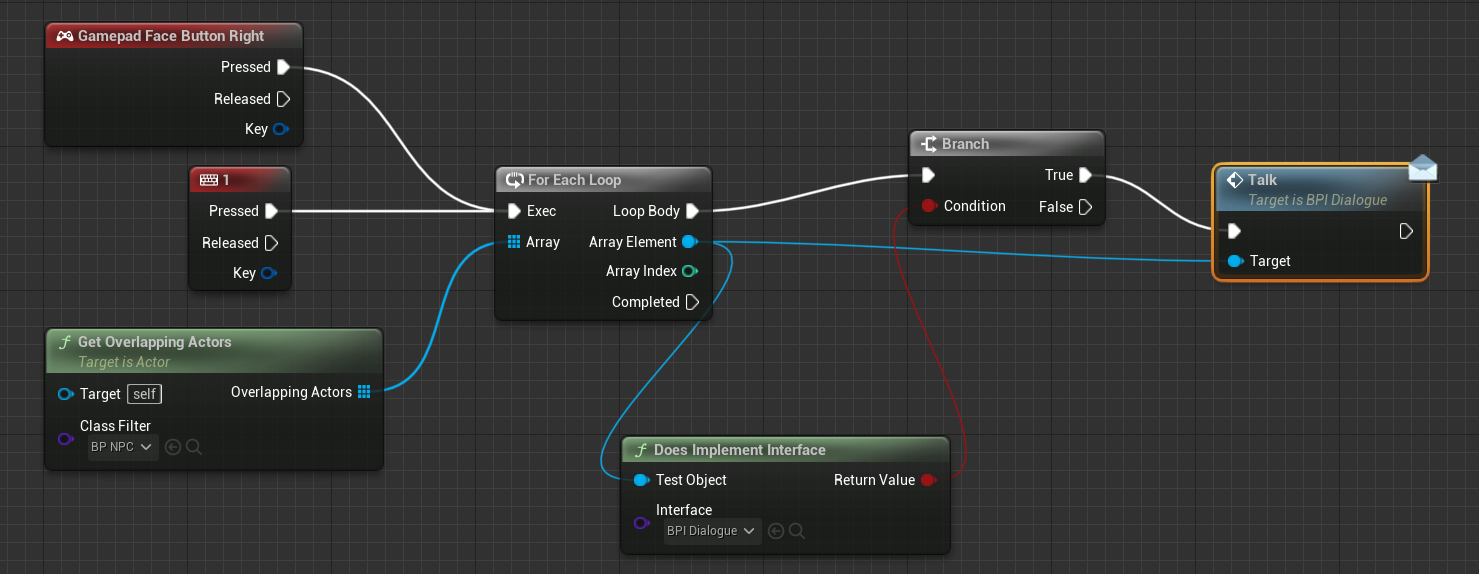Click the Condition pin on Branch

pyautogui.click(x=929, y=206)
